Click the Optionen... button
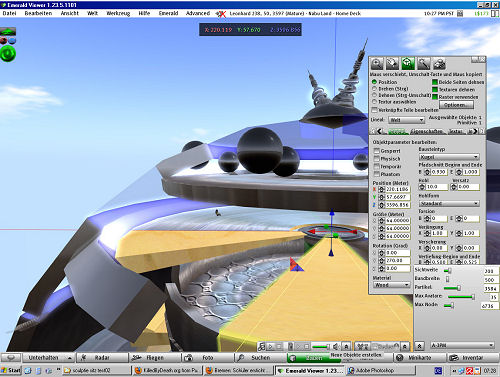Image resolution: width=500 pixels, height=377 pixels. 456,105
